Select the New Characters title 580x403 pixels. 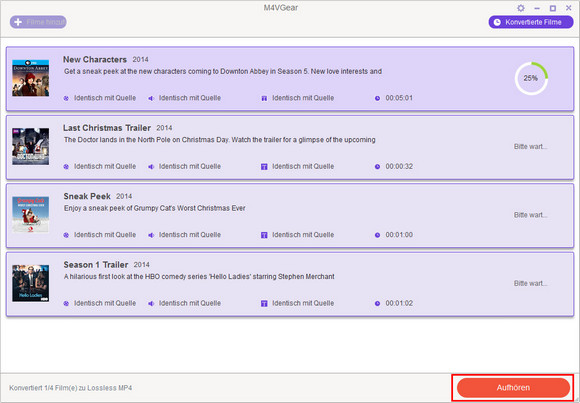[95, 60]
